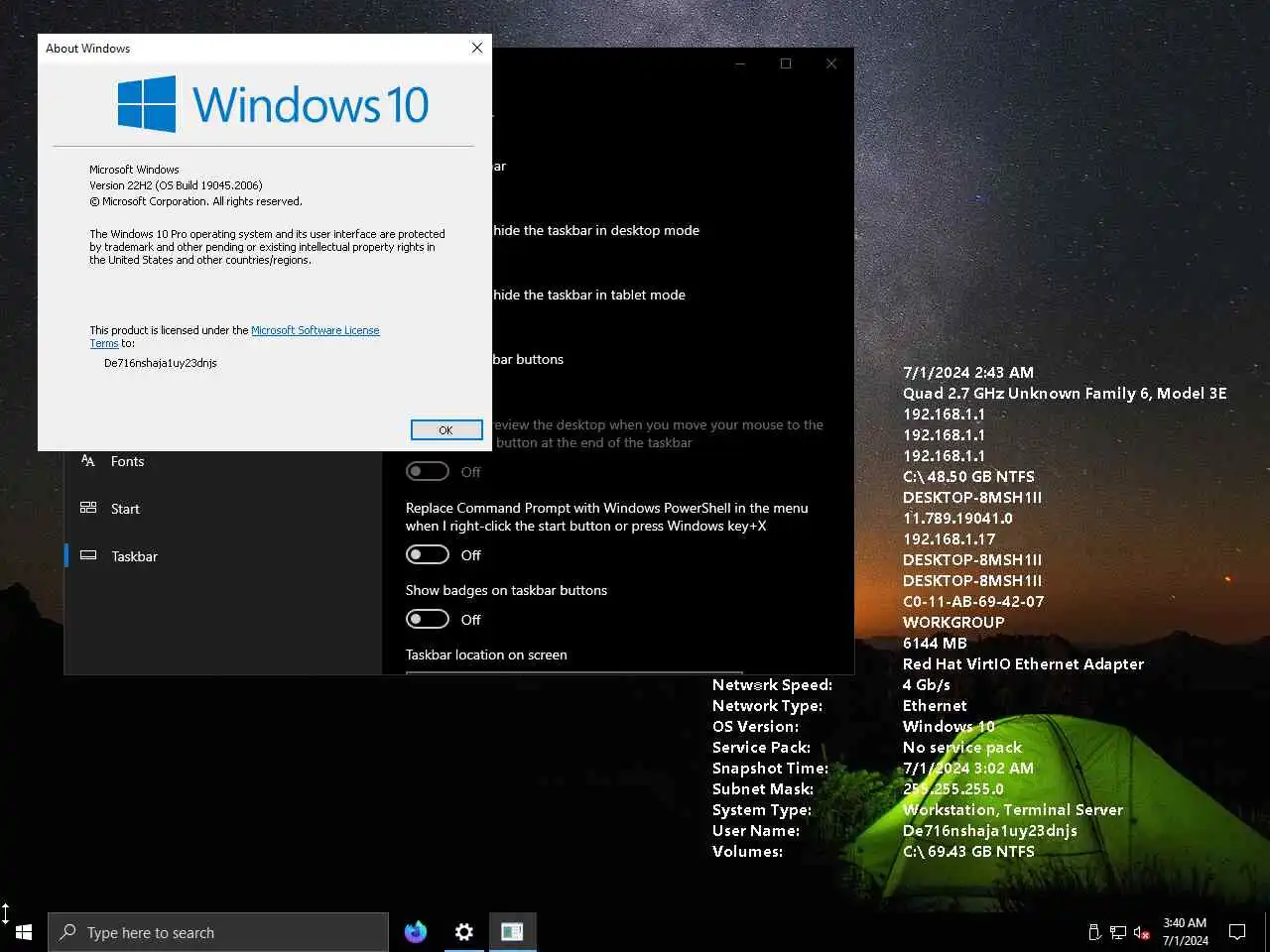Click the Microsoft Corporation copyright line
The width and height of the screenshot is (1270, 952).
195,201
